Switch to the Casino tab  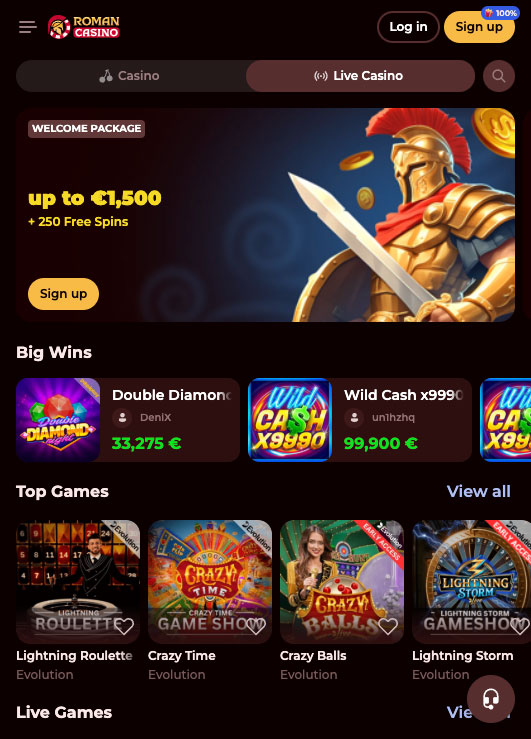(x=131, y=76)
